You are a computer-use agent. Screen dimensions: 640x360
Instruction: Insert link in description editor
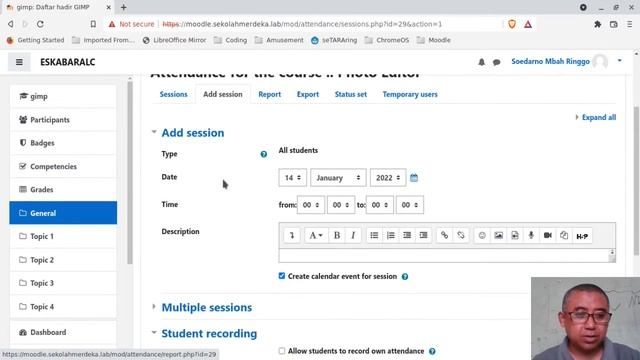pos(444,236)
